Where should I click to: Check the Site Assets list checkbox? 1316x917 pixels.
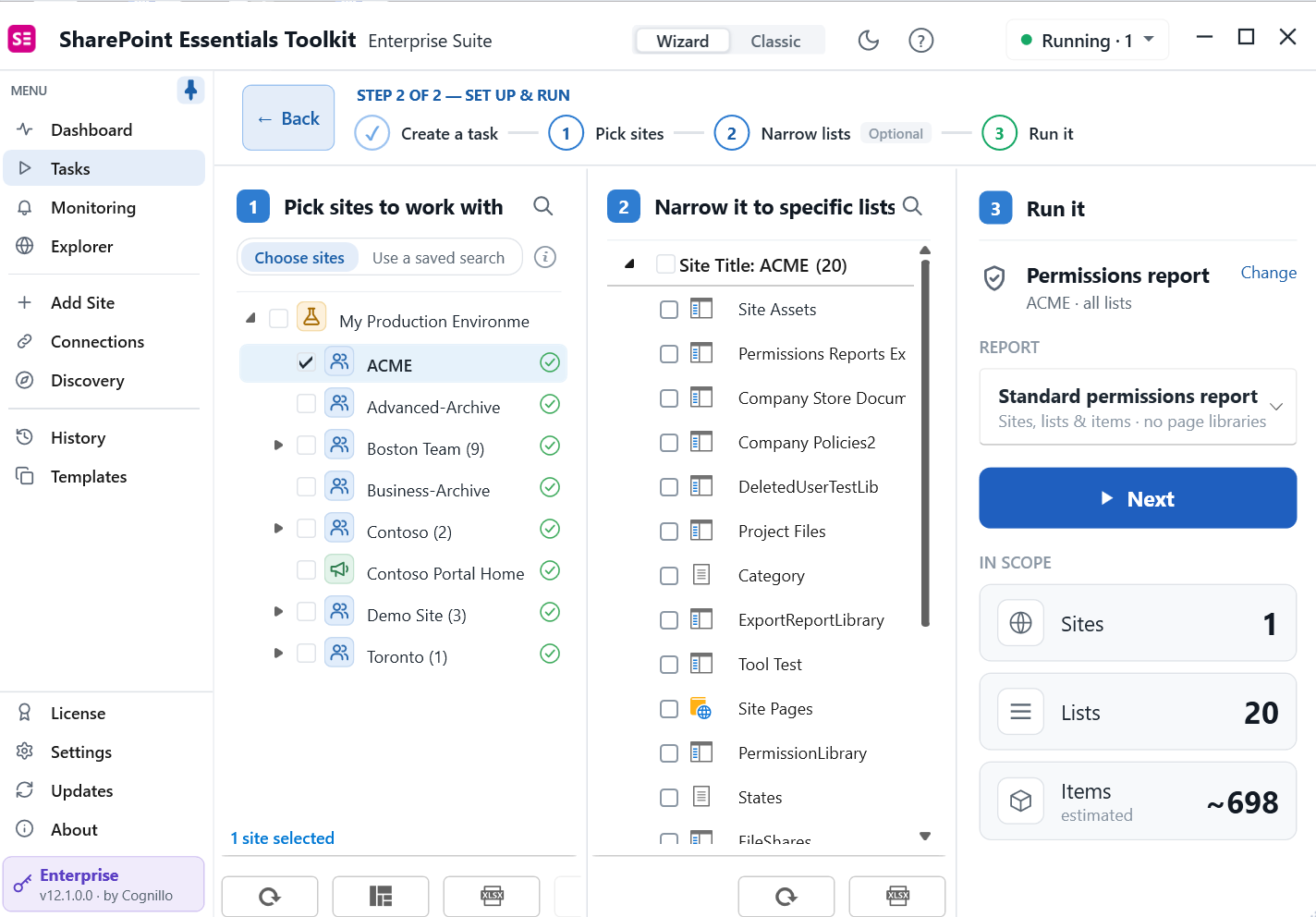669,310
